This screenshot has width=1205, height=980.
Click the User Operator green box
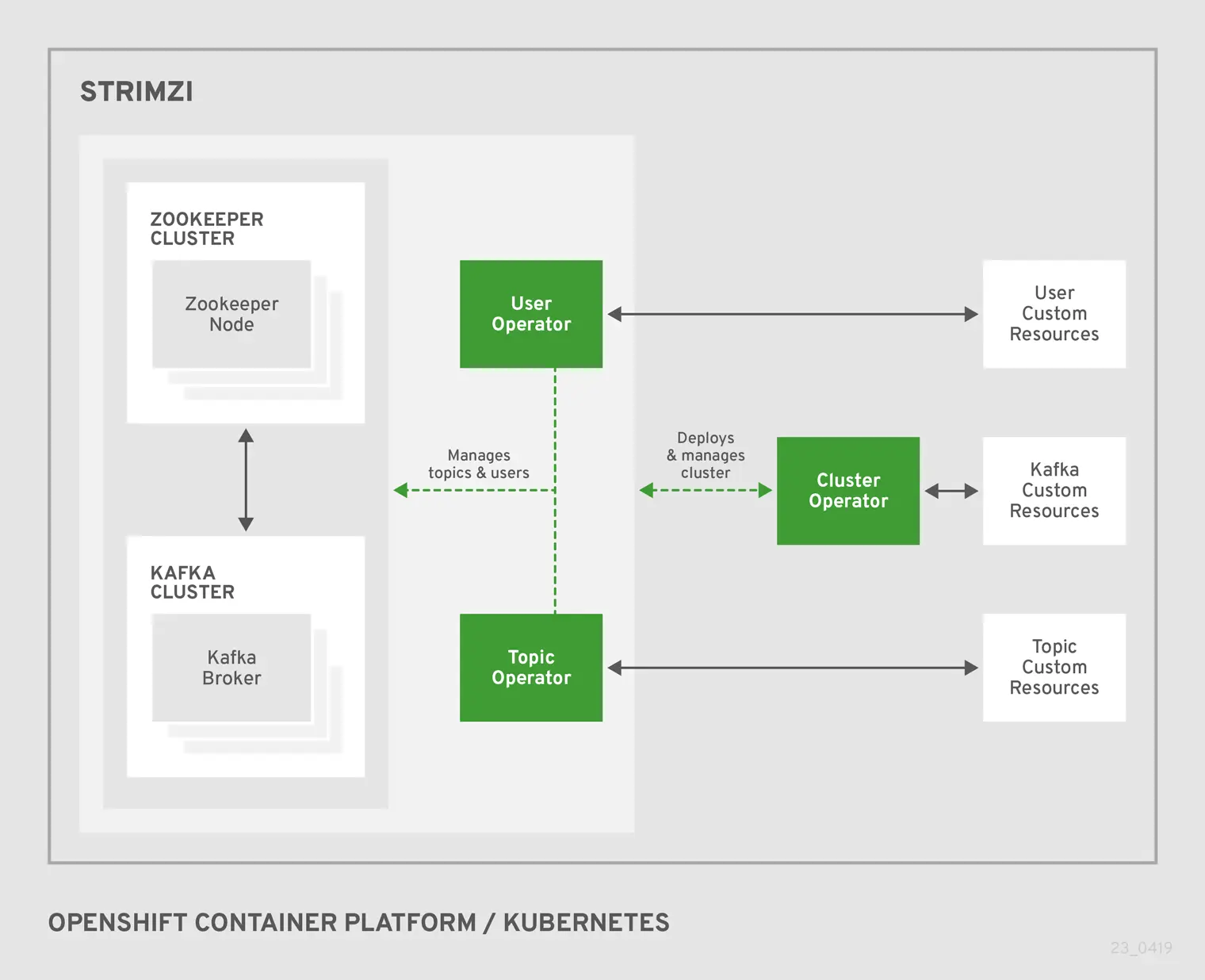pos(531,314)
